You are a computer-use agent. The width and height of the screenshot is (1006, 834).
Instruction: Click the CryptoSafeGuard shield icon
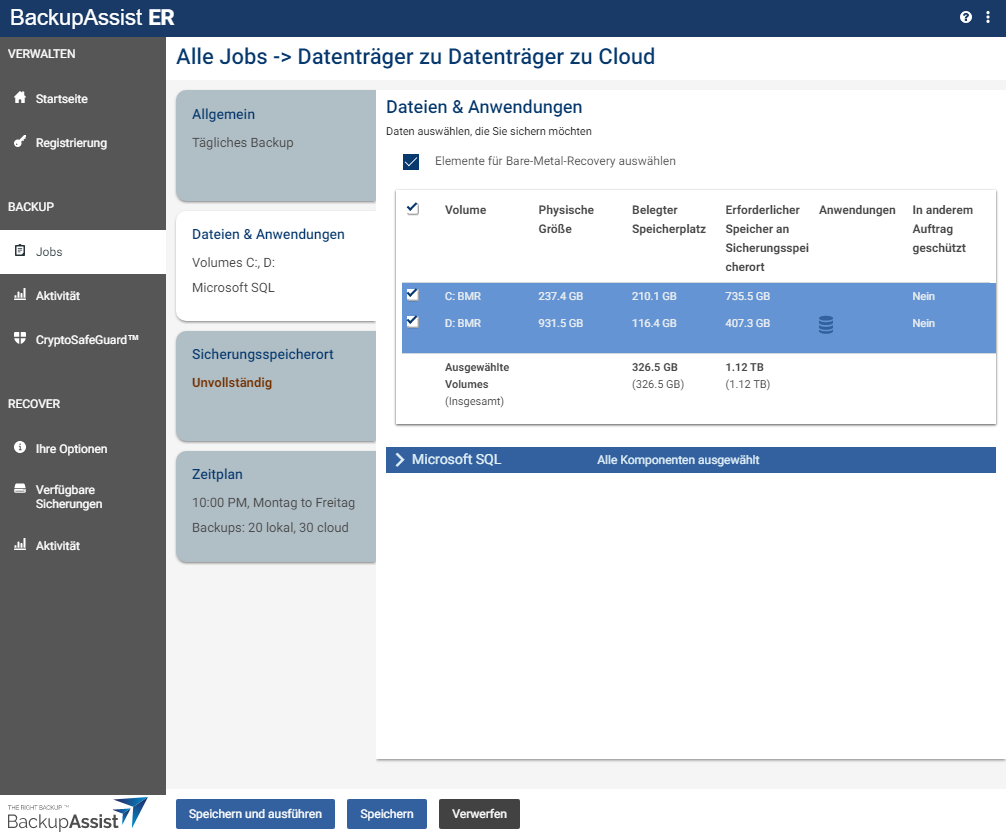20,339
